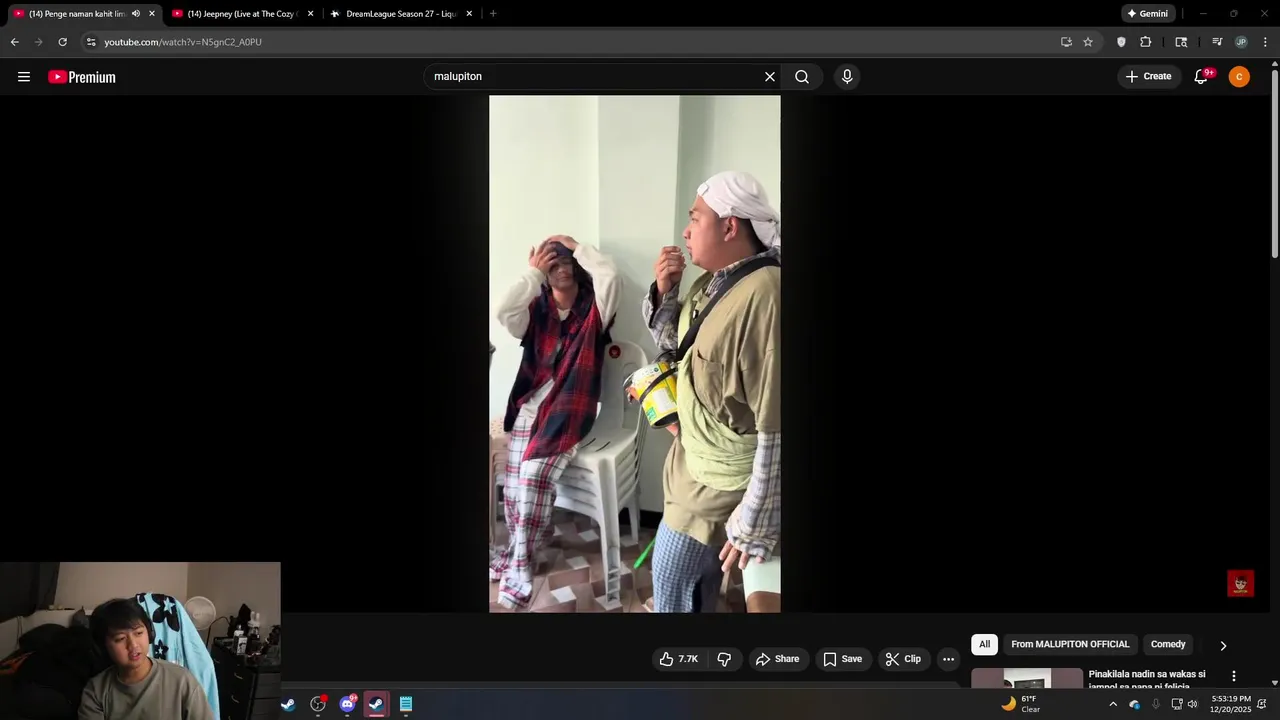Viewport: 1280px width, 720px height.
Task: Select the All filter chip
Action: tap(984, 645)
